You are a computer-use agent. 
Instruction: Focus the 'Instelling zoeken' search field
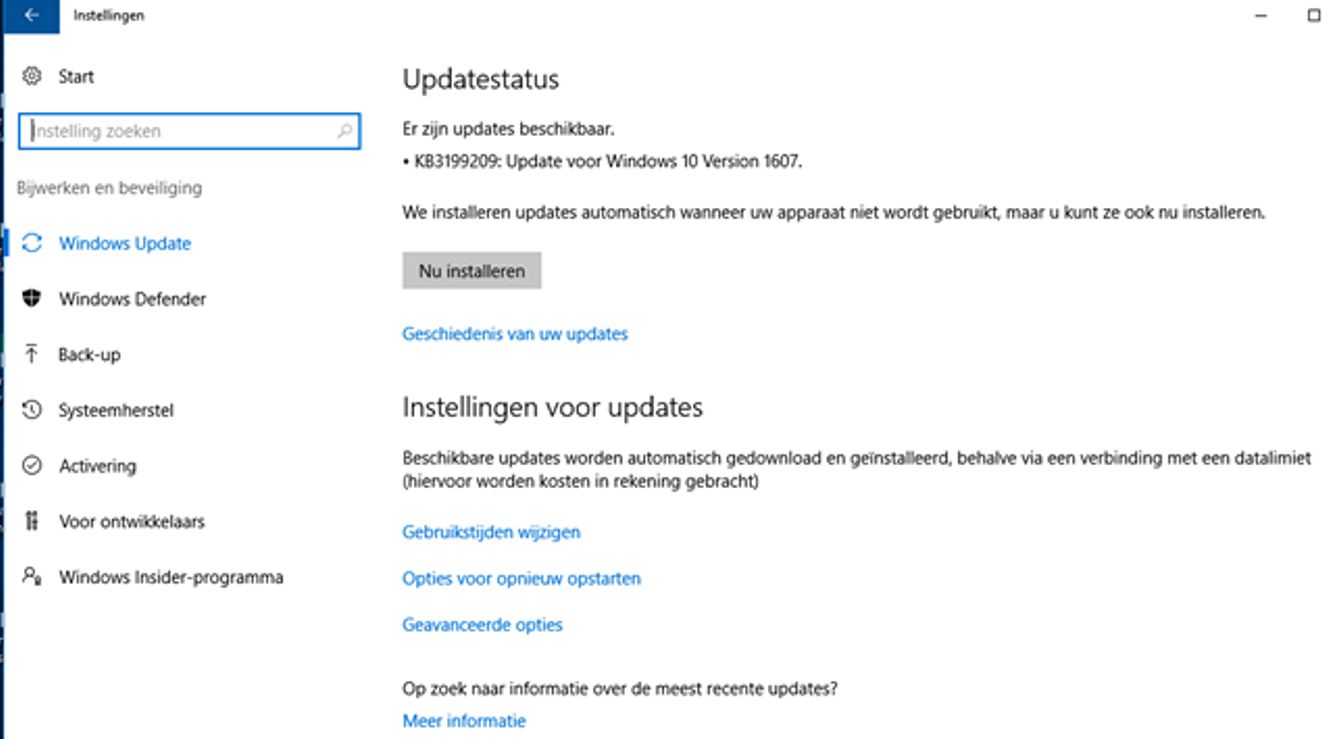189,131
